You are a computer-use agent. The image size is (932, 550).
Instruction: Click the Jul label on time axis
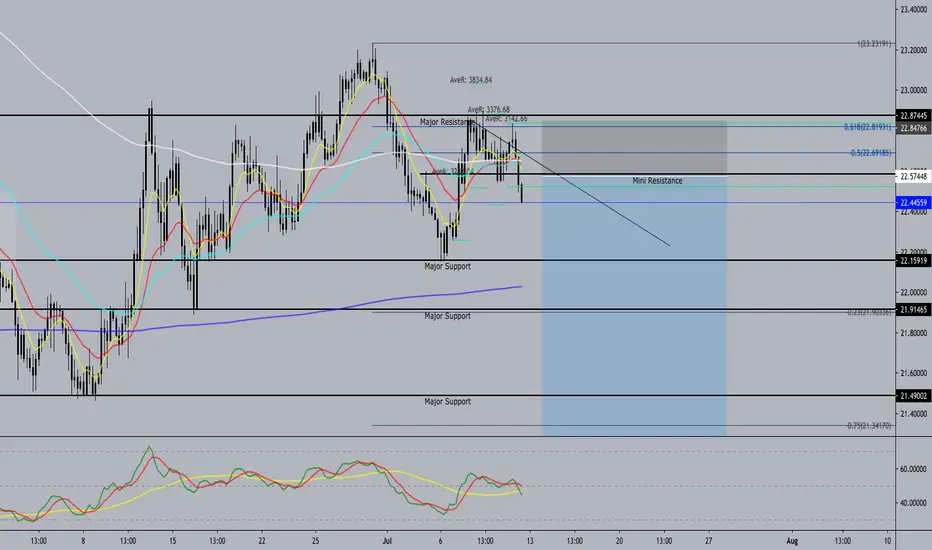pos(387,541)
